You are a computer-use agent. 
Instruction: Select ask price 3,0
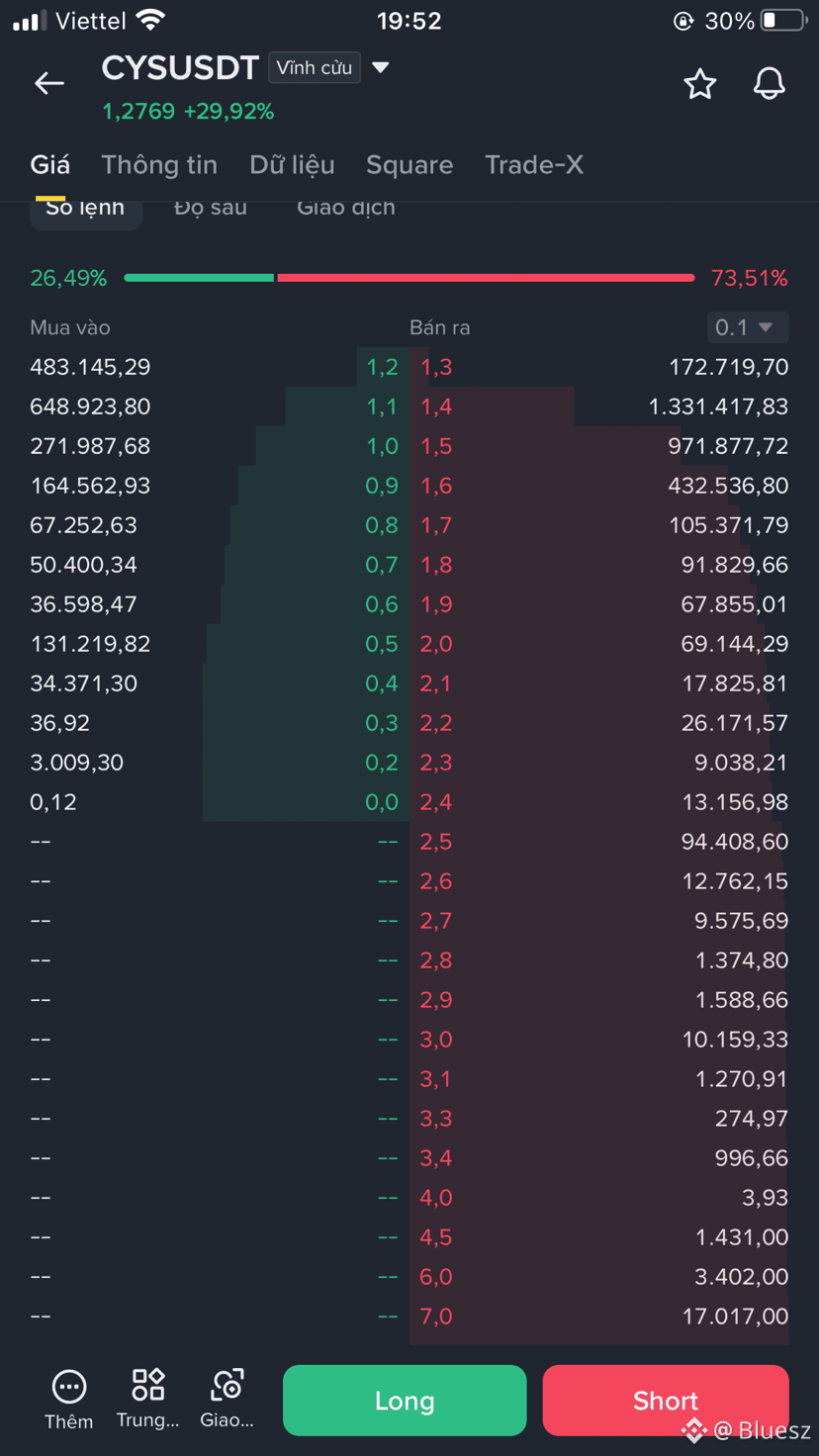click(436, 1040)
